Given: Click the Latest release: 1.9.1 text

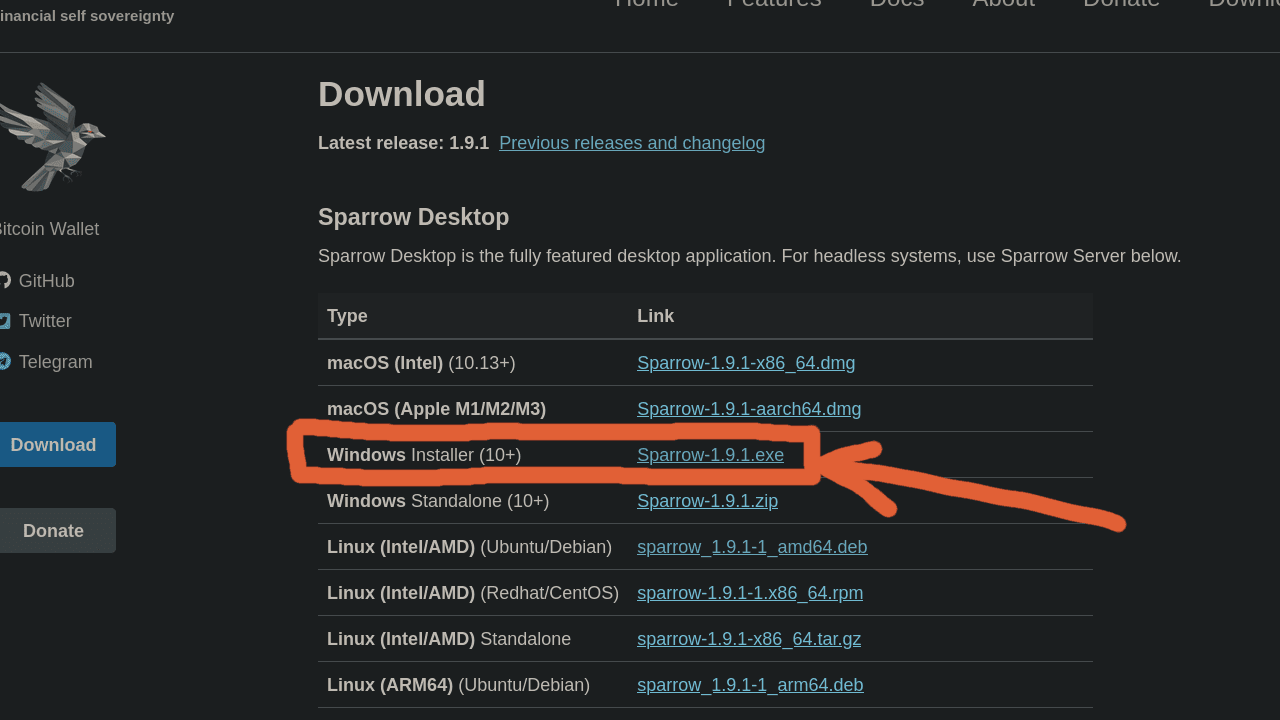Looking at the screenshot, I should [403, 143].
